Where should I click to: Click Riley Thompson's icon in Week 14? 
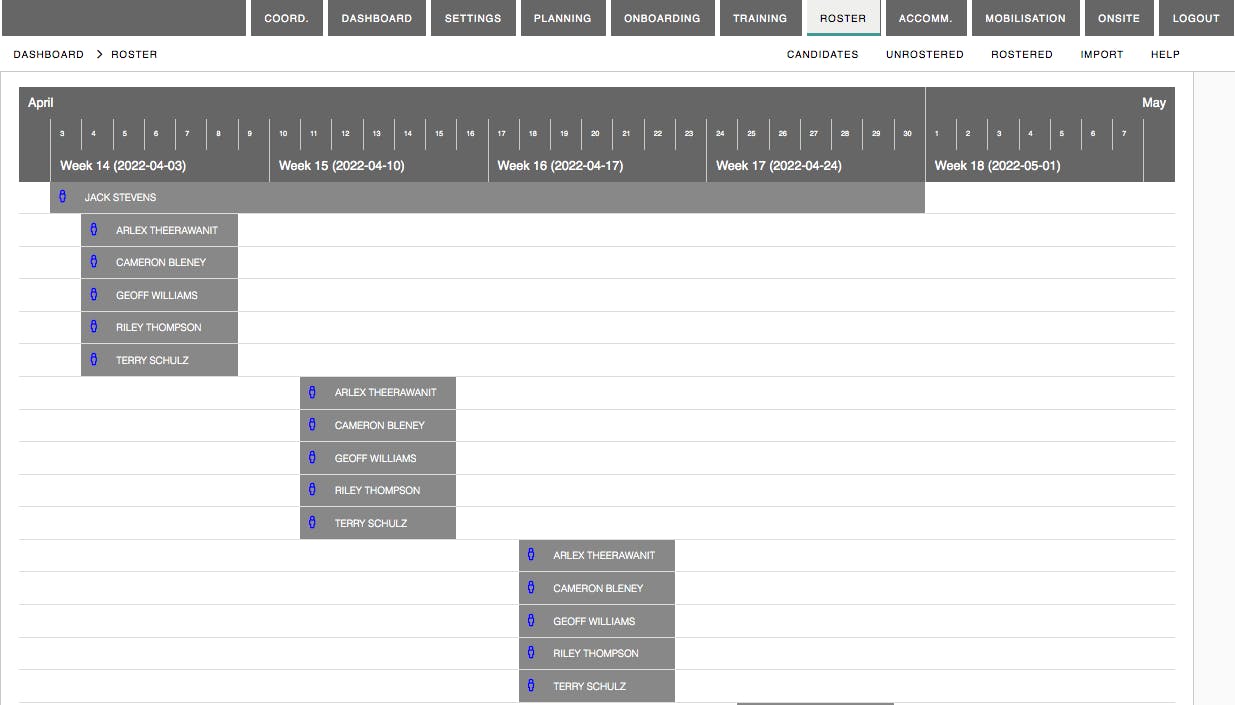tap(93, 327)
